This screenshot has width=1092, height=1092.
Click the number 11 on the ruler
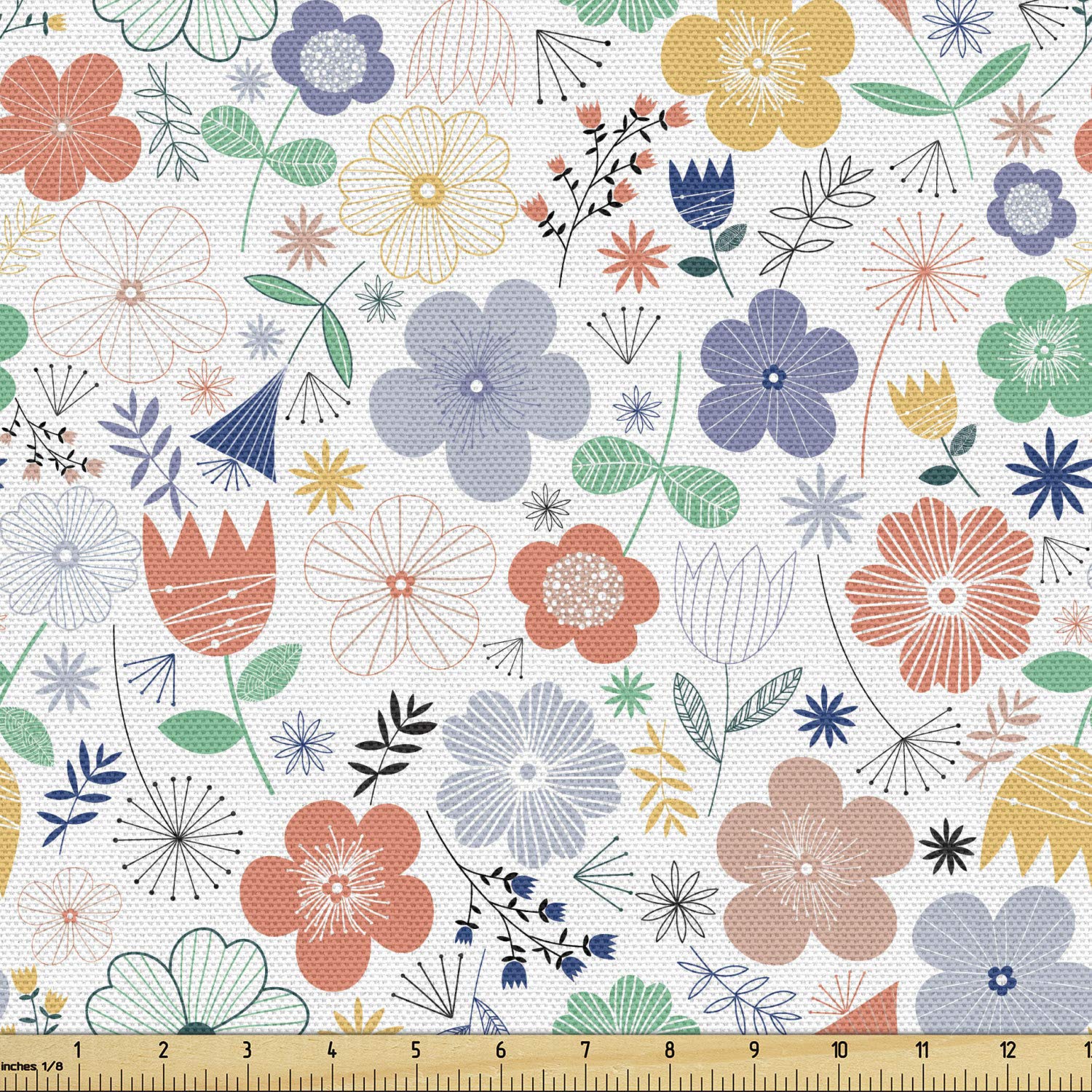coord(923,1049)
